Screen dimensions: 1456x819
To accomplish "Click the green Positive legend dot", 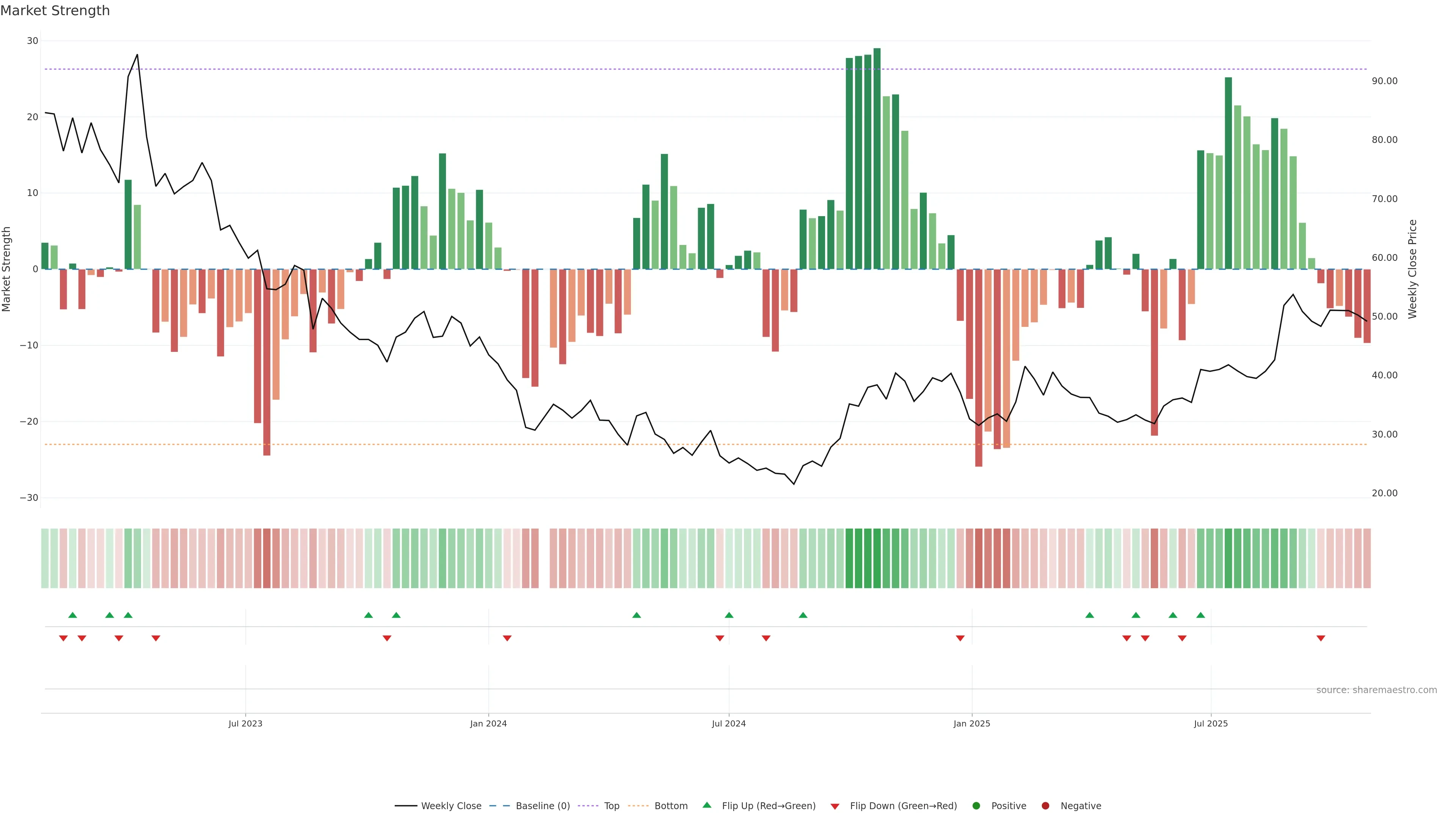I will [976, 806].
